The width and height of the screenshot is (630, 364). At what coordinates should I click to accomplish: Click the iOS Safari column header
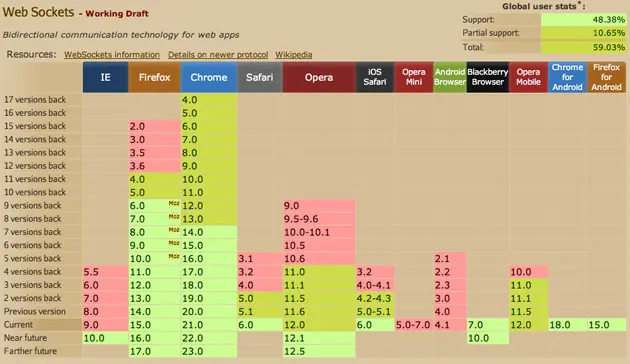(374, 77)
